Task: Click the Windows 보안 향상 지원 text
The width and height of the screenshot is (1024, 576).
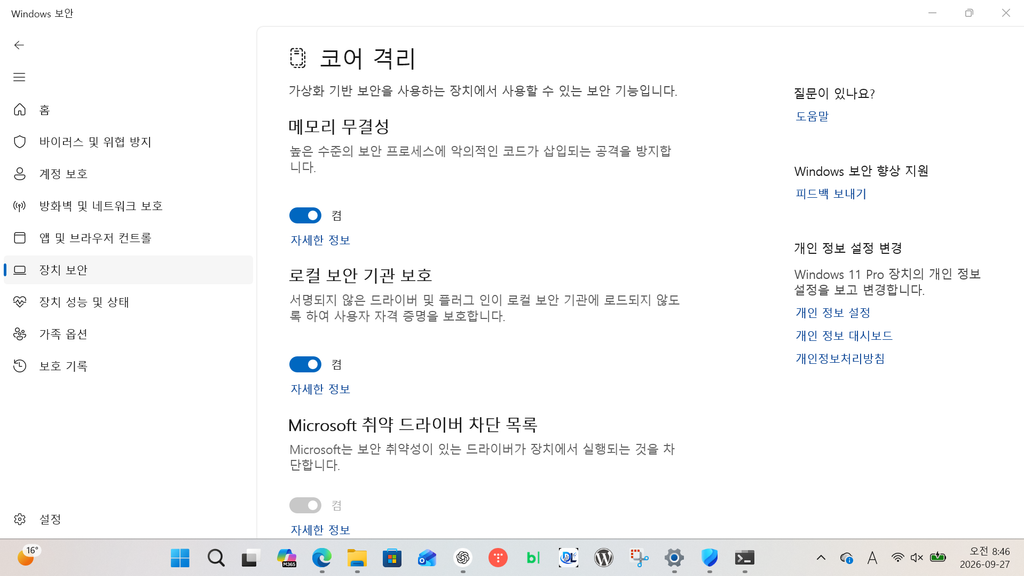Action: (x=861, y=171)
